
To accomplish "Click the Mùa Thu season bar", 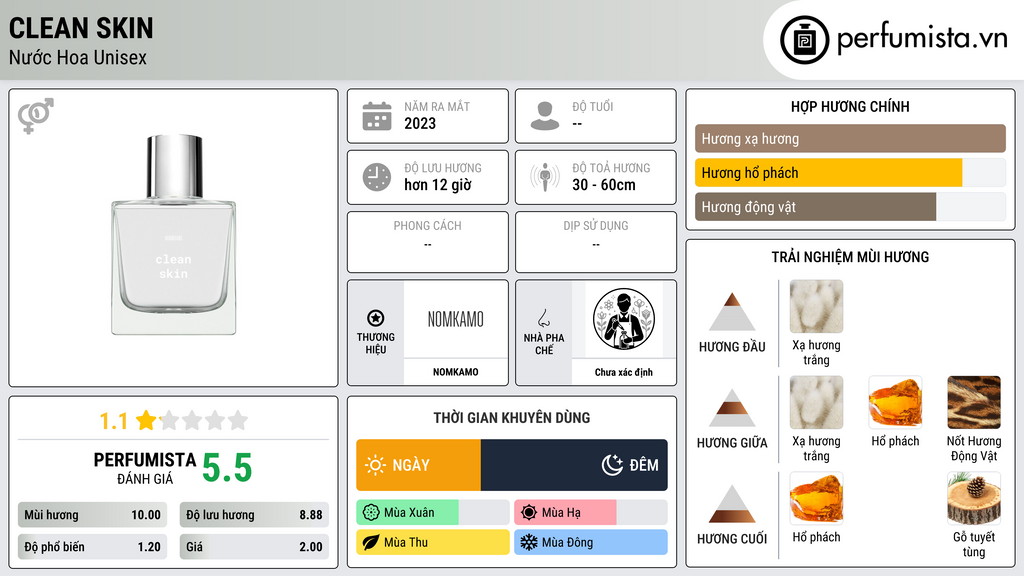I will pyautogui.click(x=432, y=543).
